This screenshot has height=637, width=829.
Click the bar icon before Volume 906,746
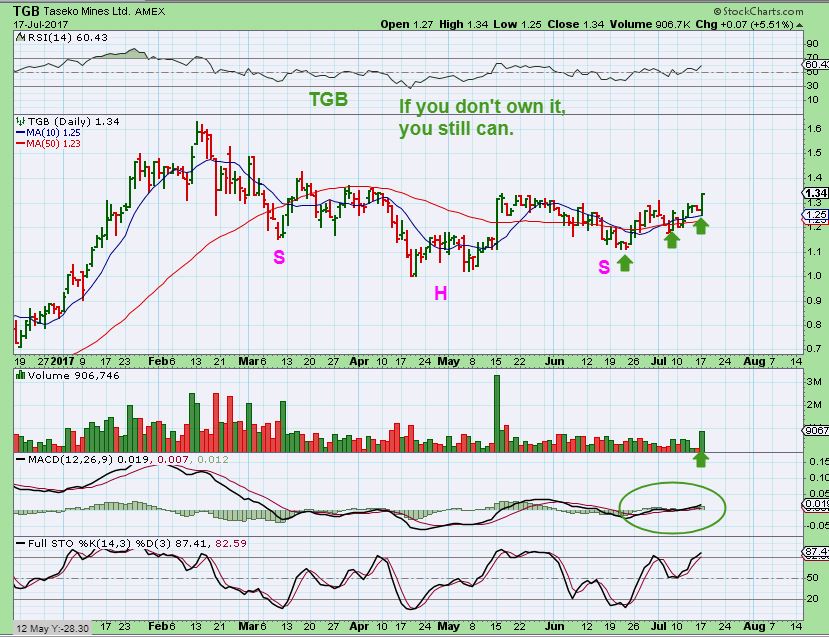click(21, 375)
